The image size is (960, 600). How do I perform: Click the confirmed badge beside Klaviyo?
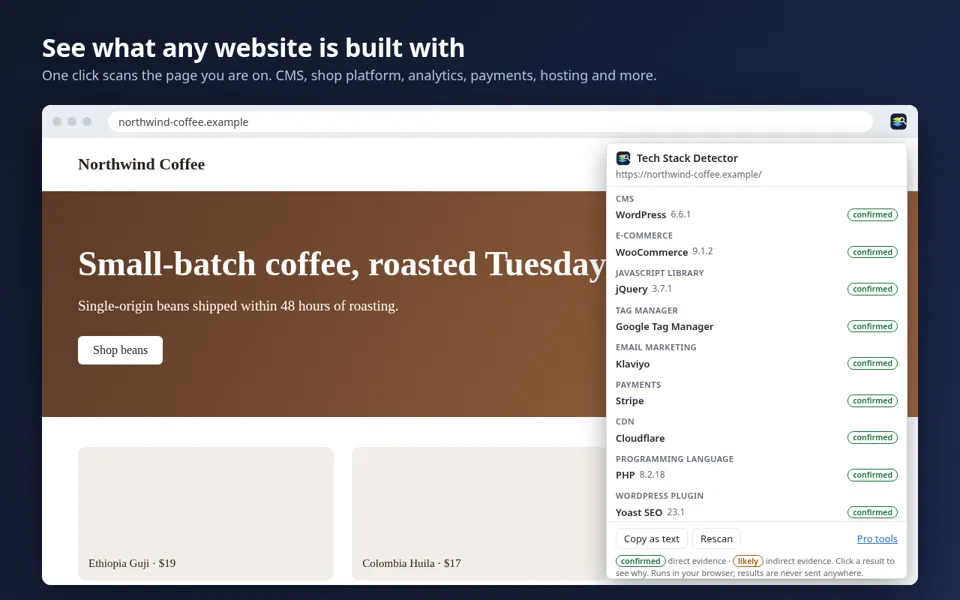point(872,364)
